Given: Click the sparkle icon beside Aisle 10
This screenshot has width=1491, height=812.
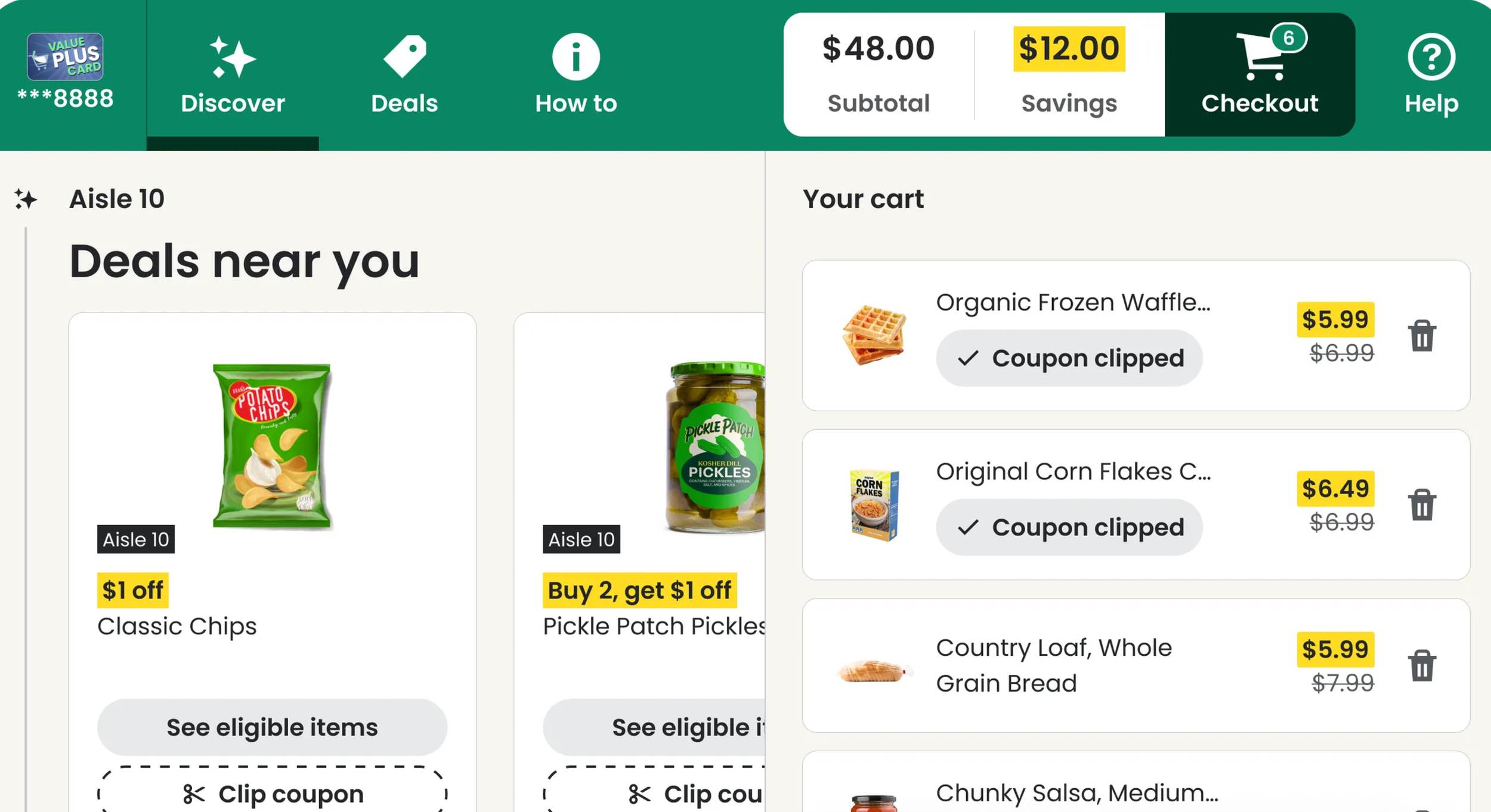Looking at the screenshot, I should pyautogui.click(x=26, y=199).
